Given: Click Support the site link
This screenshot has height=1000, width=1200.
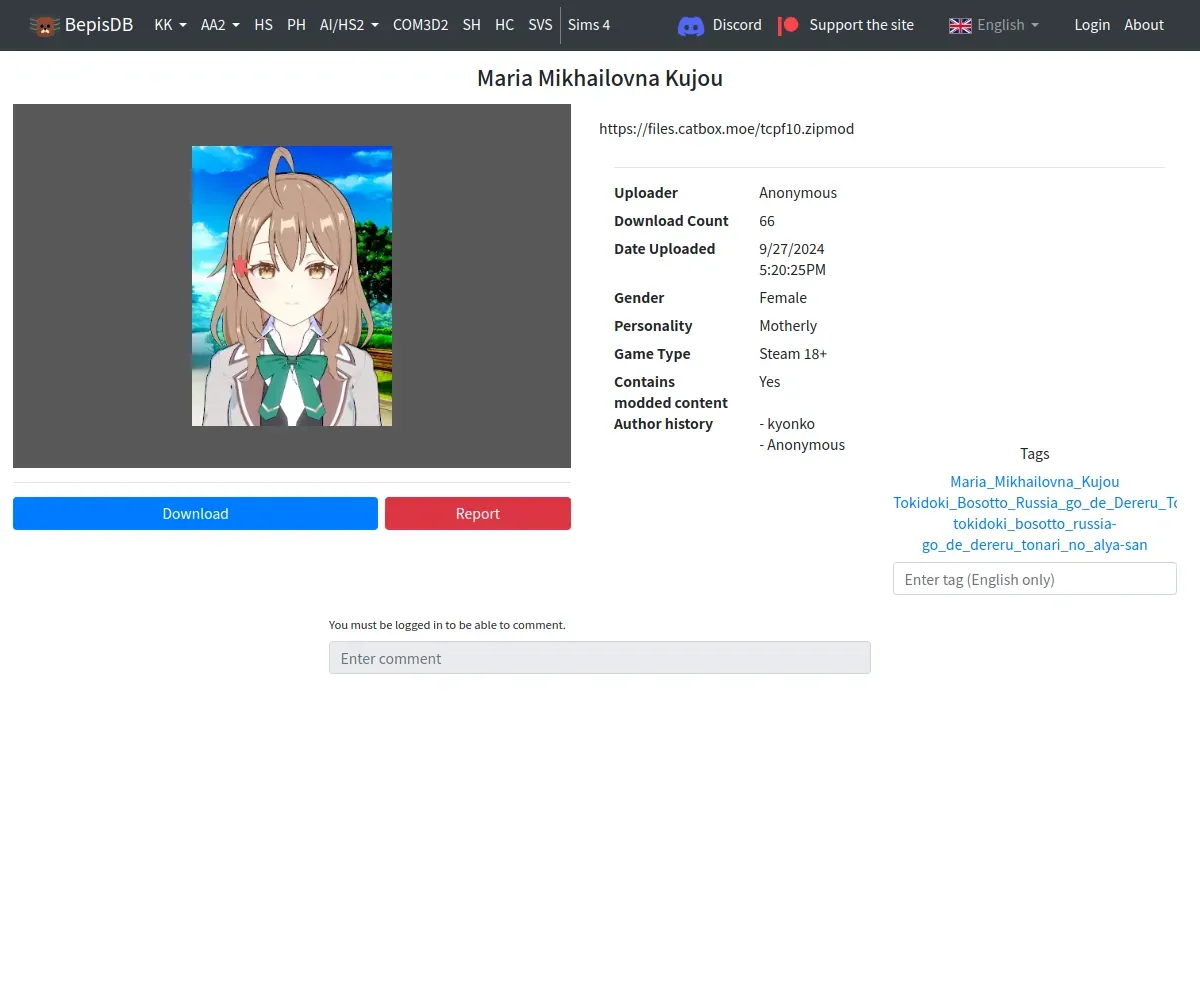Looking at the screenshot, I should pos(846,25).
